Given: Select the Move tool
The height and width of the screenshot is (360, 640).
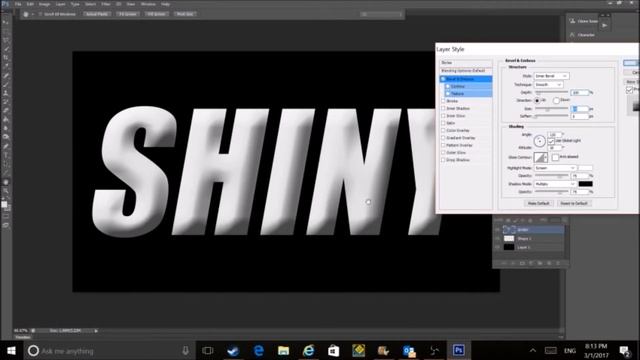Looking at the screenshot, I should 6,21.
